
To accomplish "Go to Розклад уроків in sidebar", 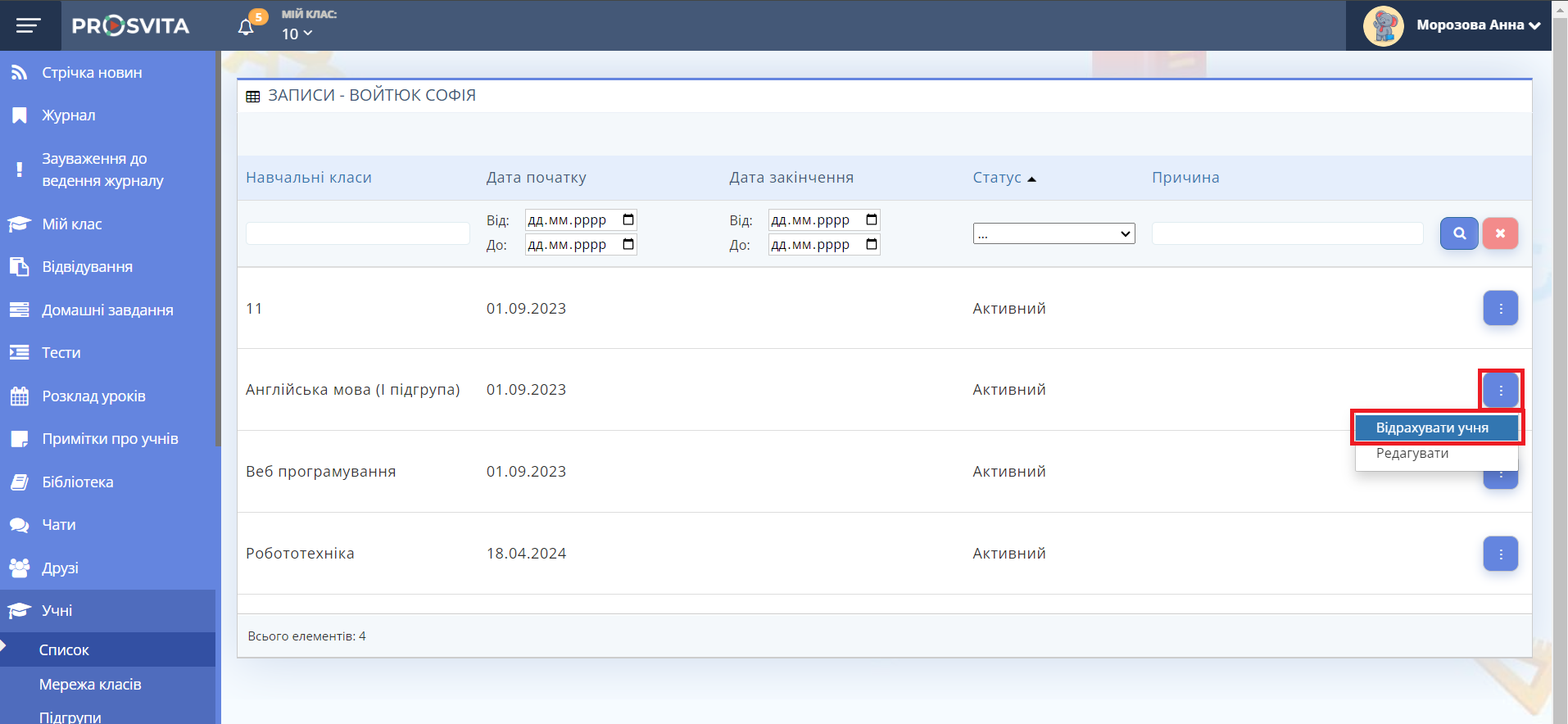I will (93, 396).
